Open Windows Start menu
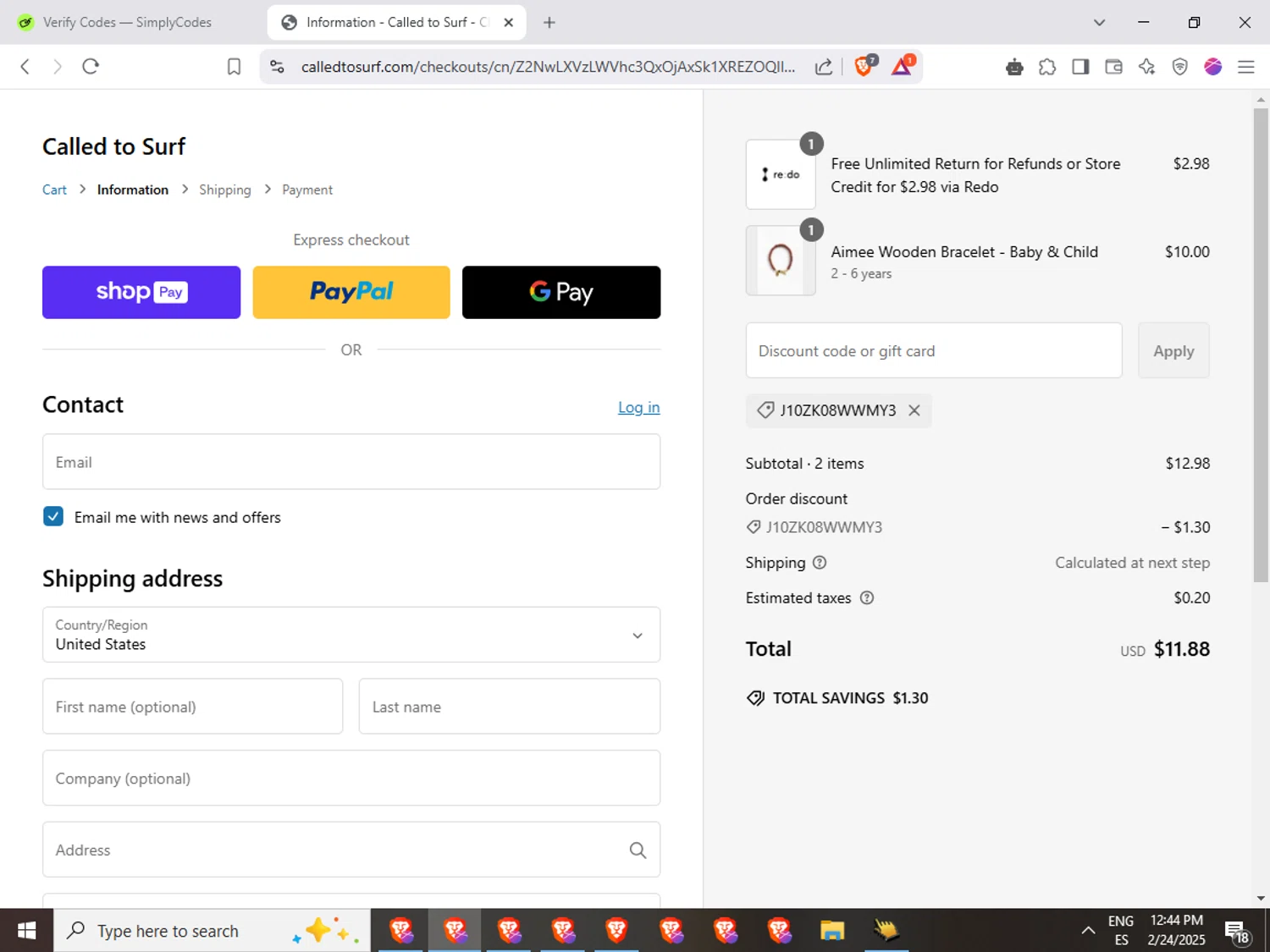This screenshot has width=1270, height=952. tap(26, 931)
